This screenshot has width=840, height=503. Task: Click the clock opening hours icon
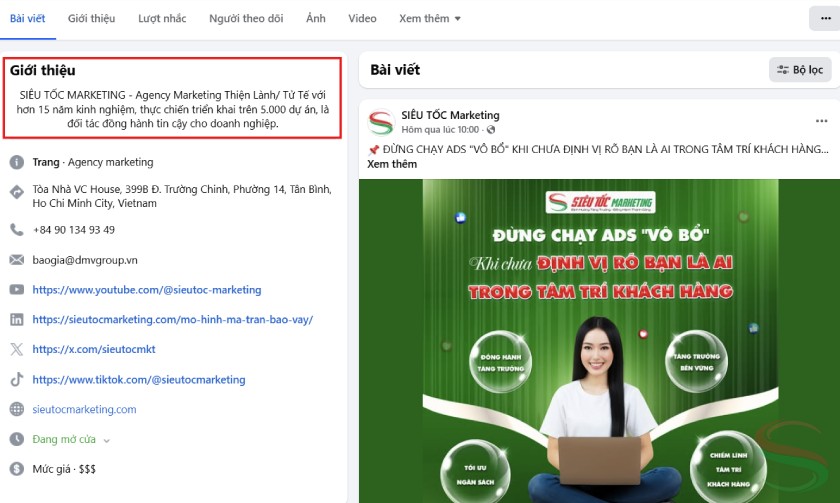pyautogui.click(x=17, y=439)
